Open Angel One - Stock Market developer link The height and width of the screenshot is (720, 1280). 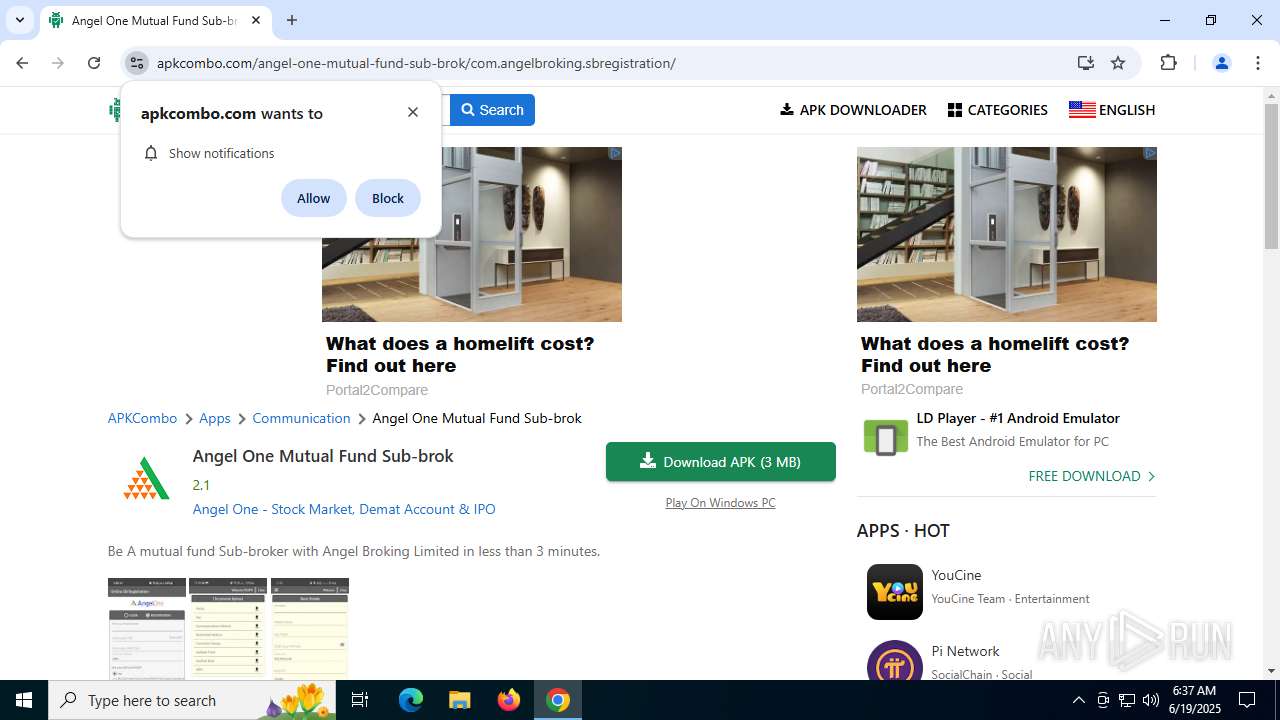[x=344, y=509]
